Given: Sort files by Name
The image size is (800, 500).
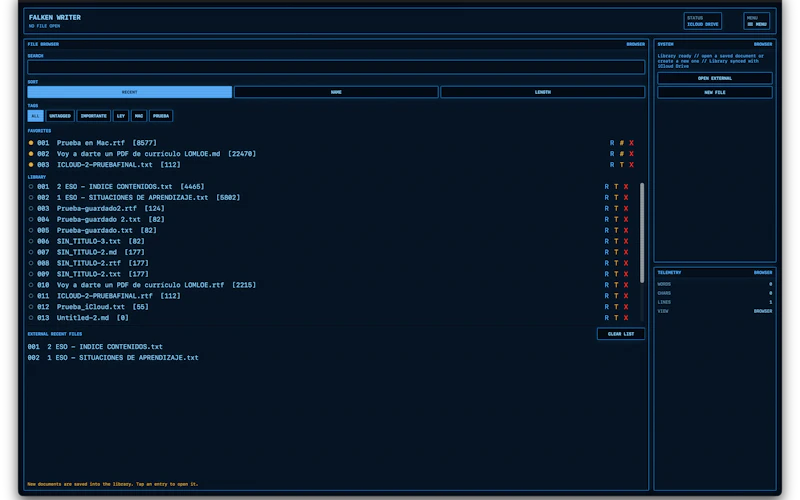Looking at the screenshot, I should [336, 92].
